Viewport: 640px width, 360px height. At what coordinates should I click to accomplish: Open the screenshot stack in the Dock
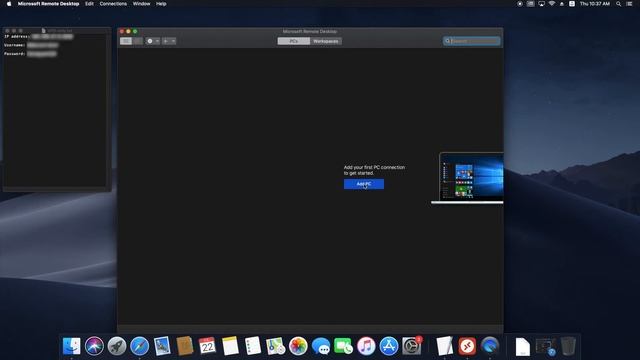(x=545, y=347)
